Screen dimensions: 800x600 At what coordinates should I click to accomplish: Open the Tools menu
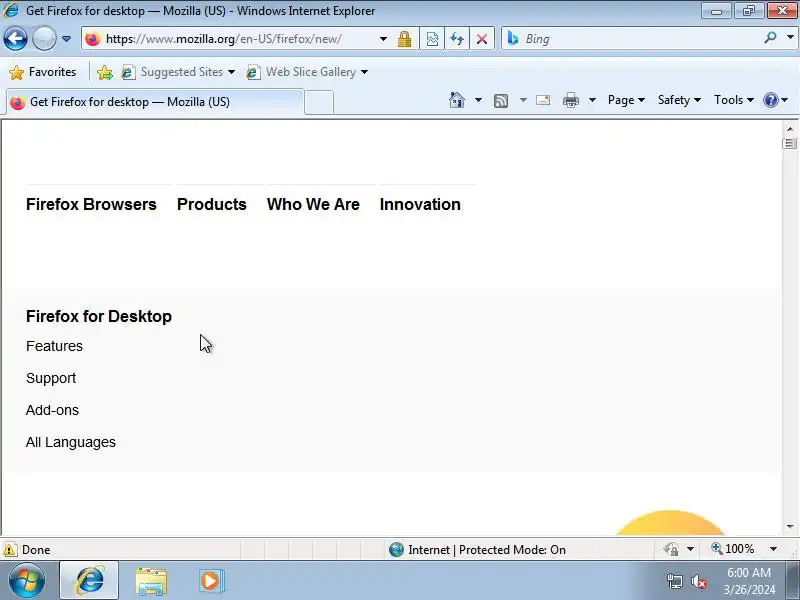point(734,100)
